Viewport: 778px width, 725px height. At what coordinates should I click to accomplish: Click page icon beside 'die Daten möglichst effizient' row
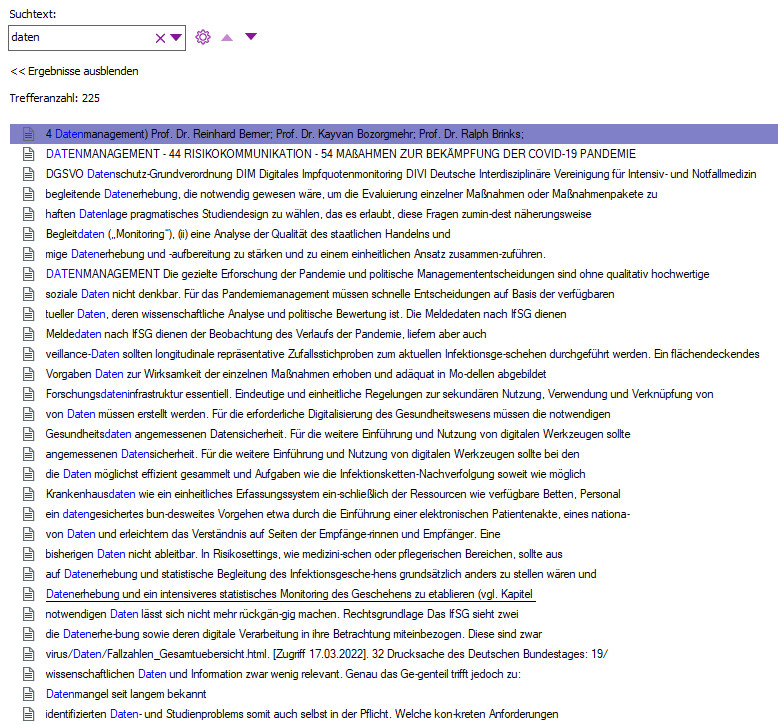tap(29, 474)
